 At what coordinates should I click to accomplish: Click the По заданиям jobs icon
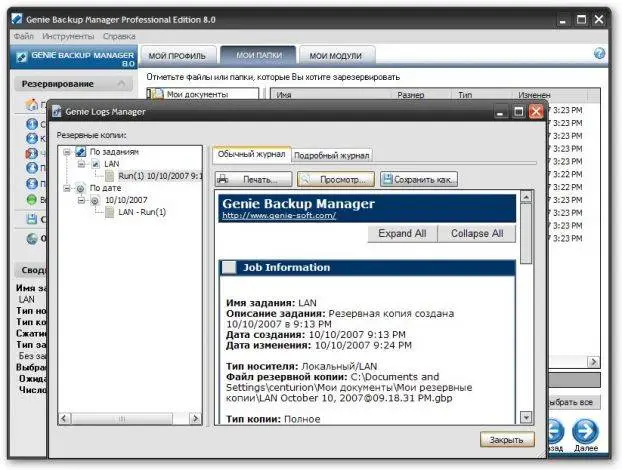click(x=81, y=152)
